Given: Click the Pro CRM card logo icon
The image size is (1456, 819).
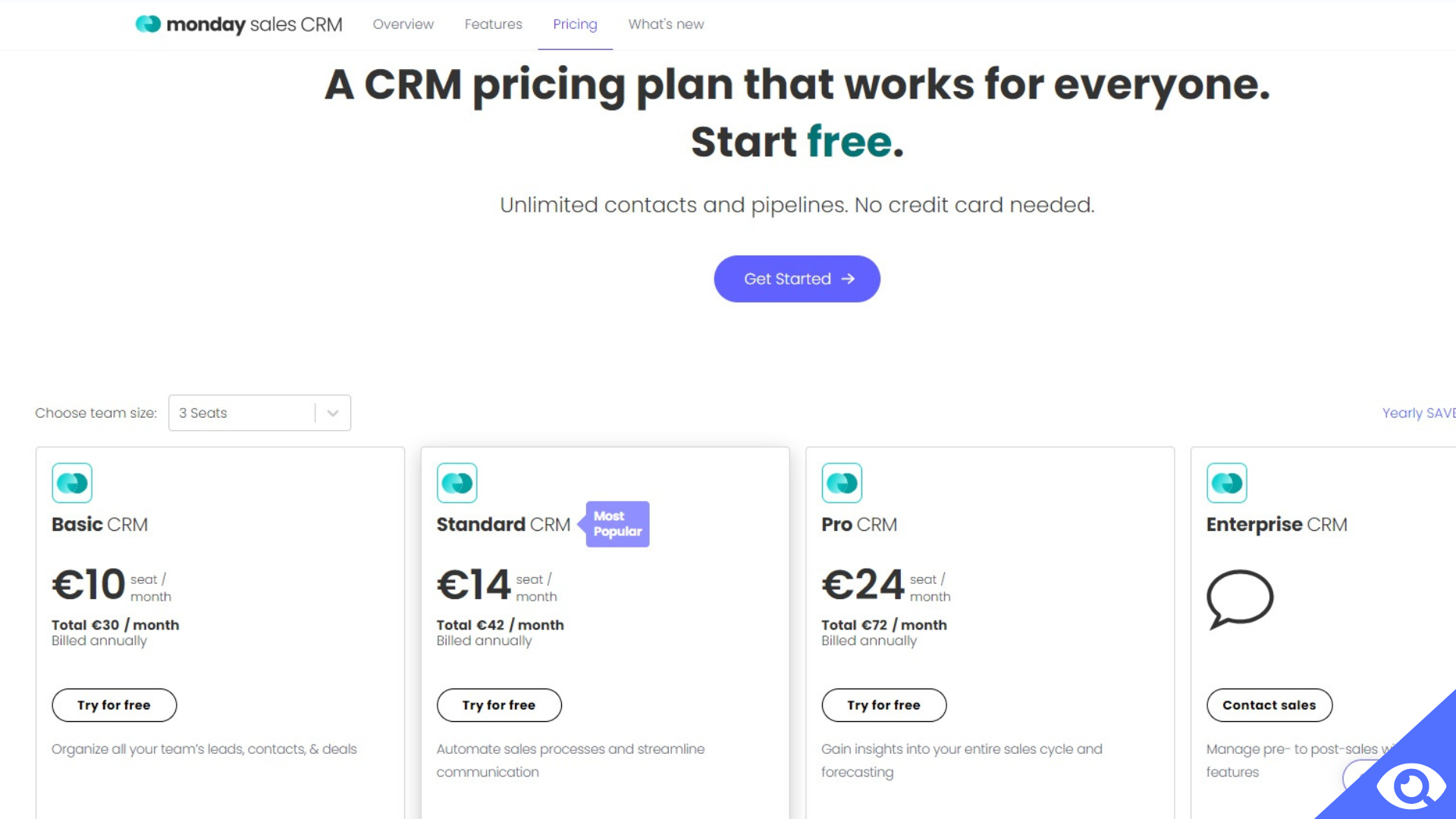Looking at the screenshot, I should tap(842, 482).
